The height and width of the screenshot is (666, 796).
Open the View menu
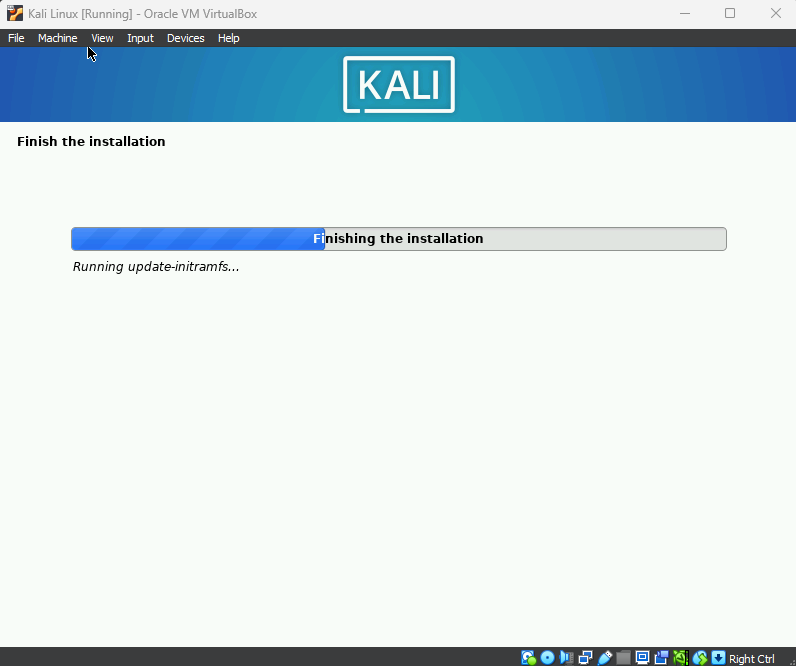(x=102, y=38)
